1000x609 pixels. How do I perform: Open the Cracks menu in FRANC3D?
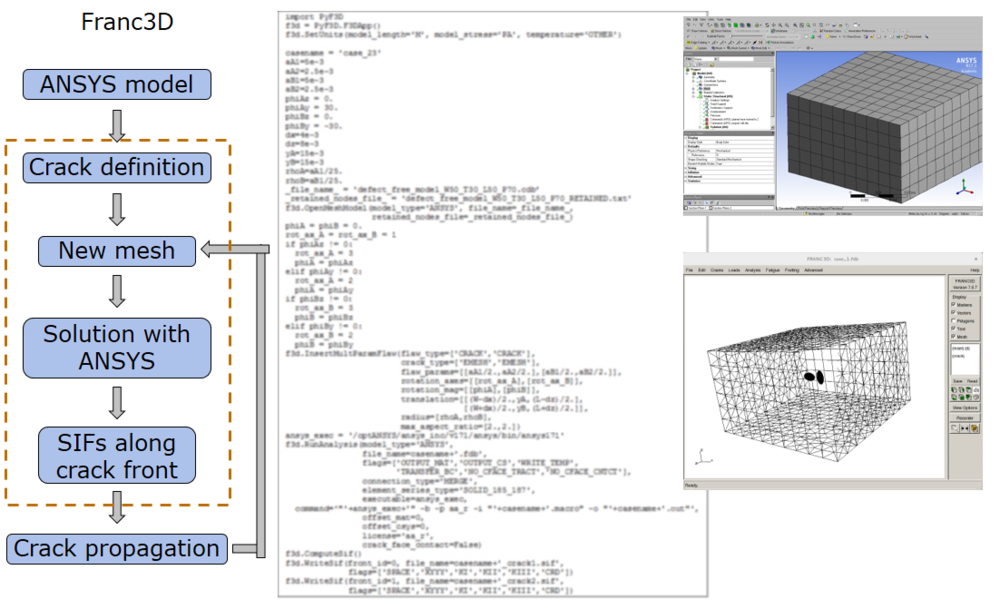717,270
